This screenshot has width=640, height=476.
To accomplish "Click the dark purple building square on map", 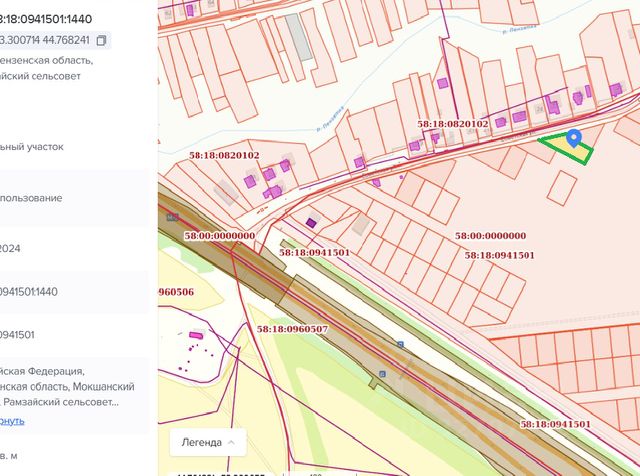I will pyautogui.click(x=311, y=223).
